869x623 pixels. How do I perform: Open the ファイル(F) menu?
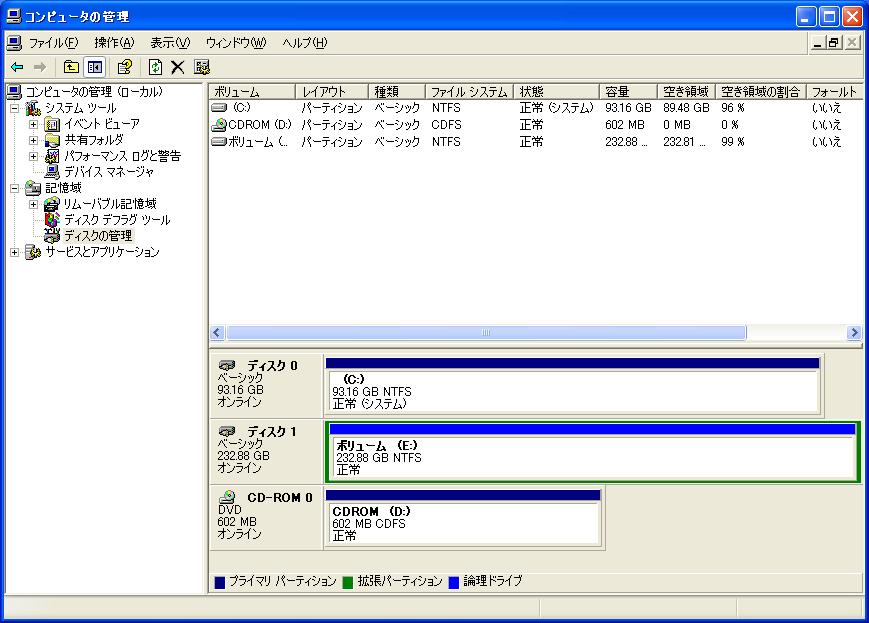[x=52, y=43]
